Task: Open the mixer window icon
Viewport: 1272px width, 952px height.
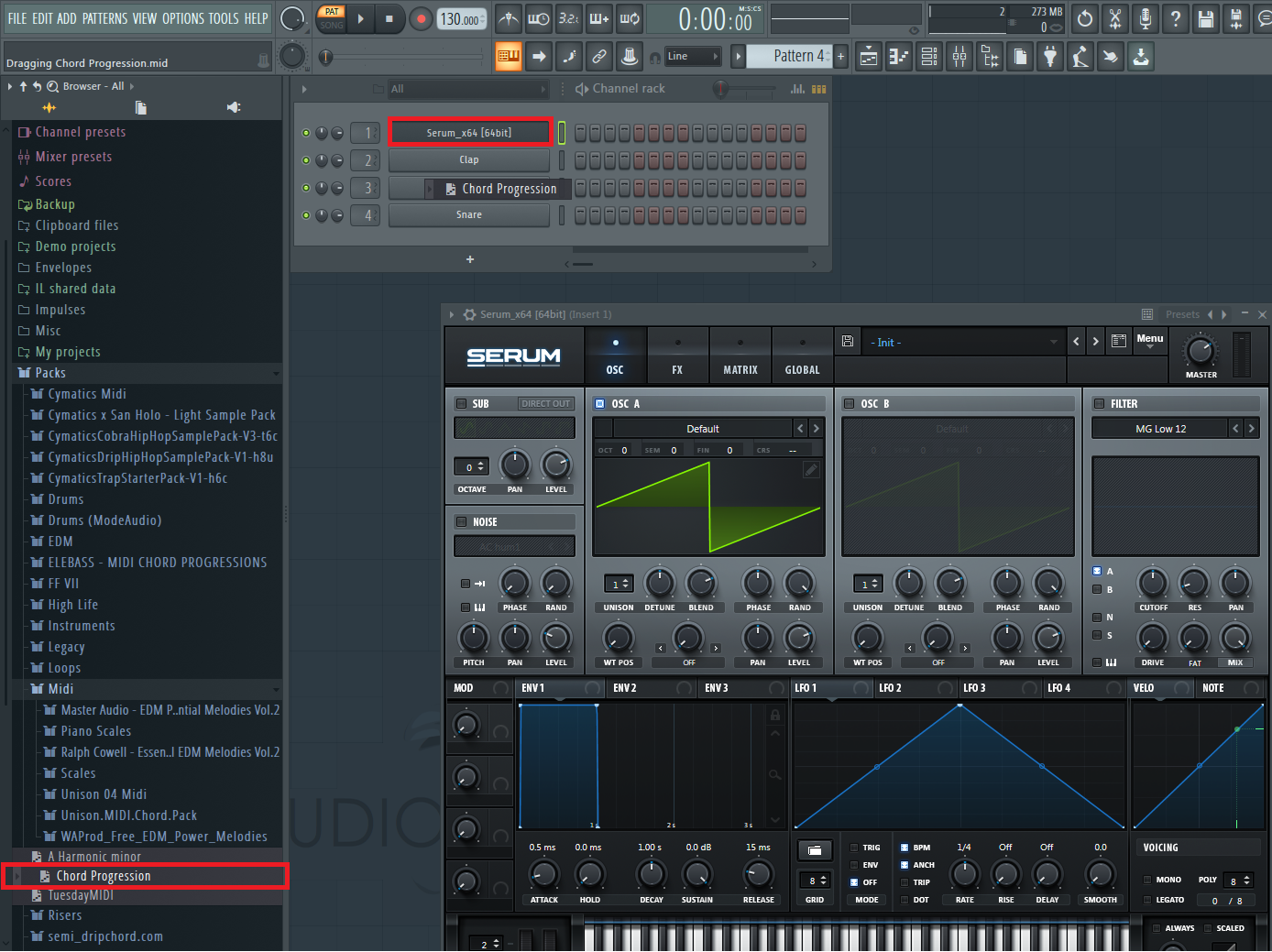Action: [x=959, y=57]
